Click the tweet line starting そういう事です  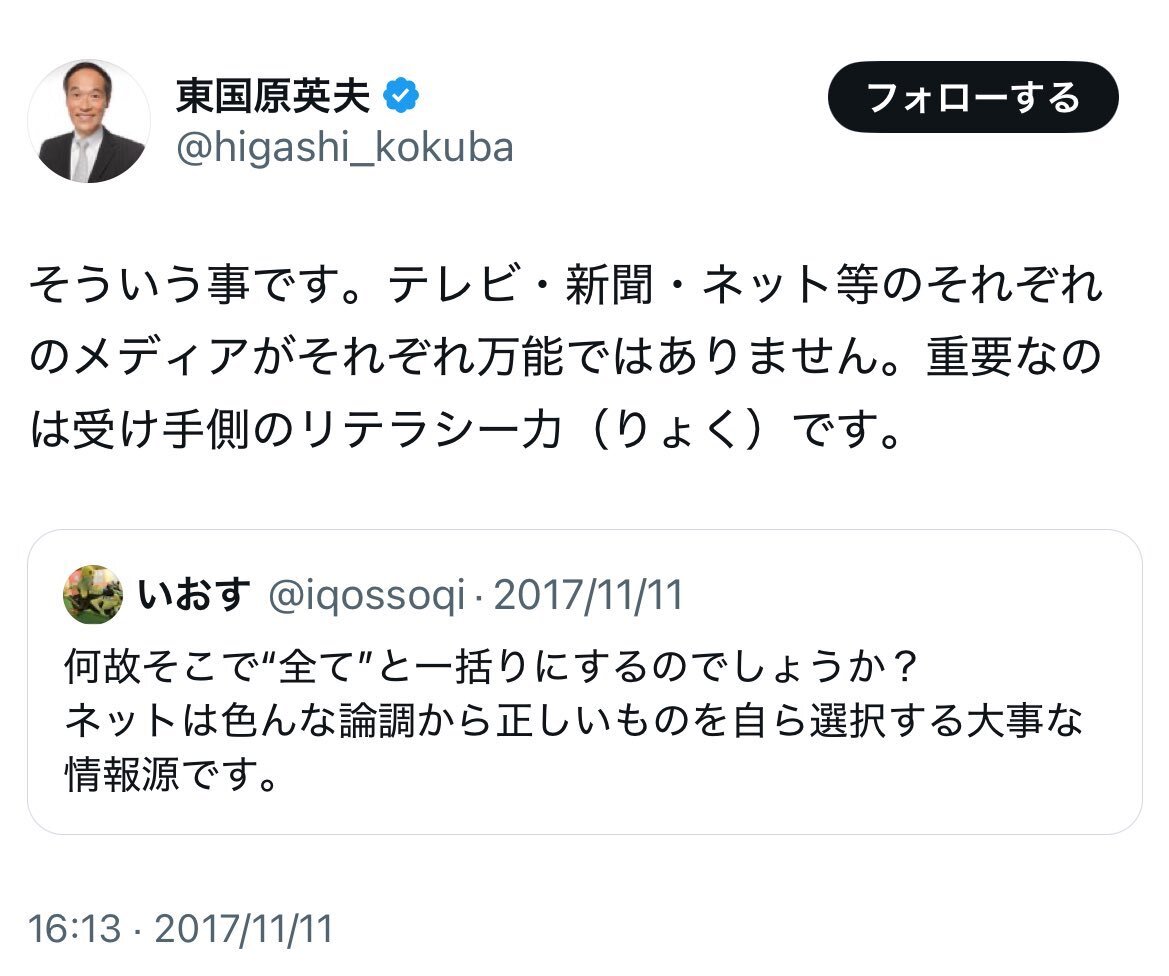tap(566, 288)
